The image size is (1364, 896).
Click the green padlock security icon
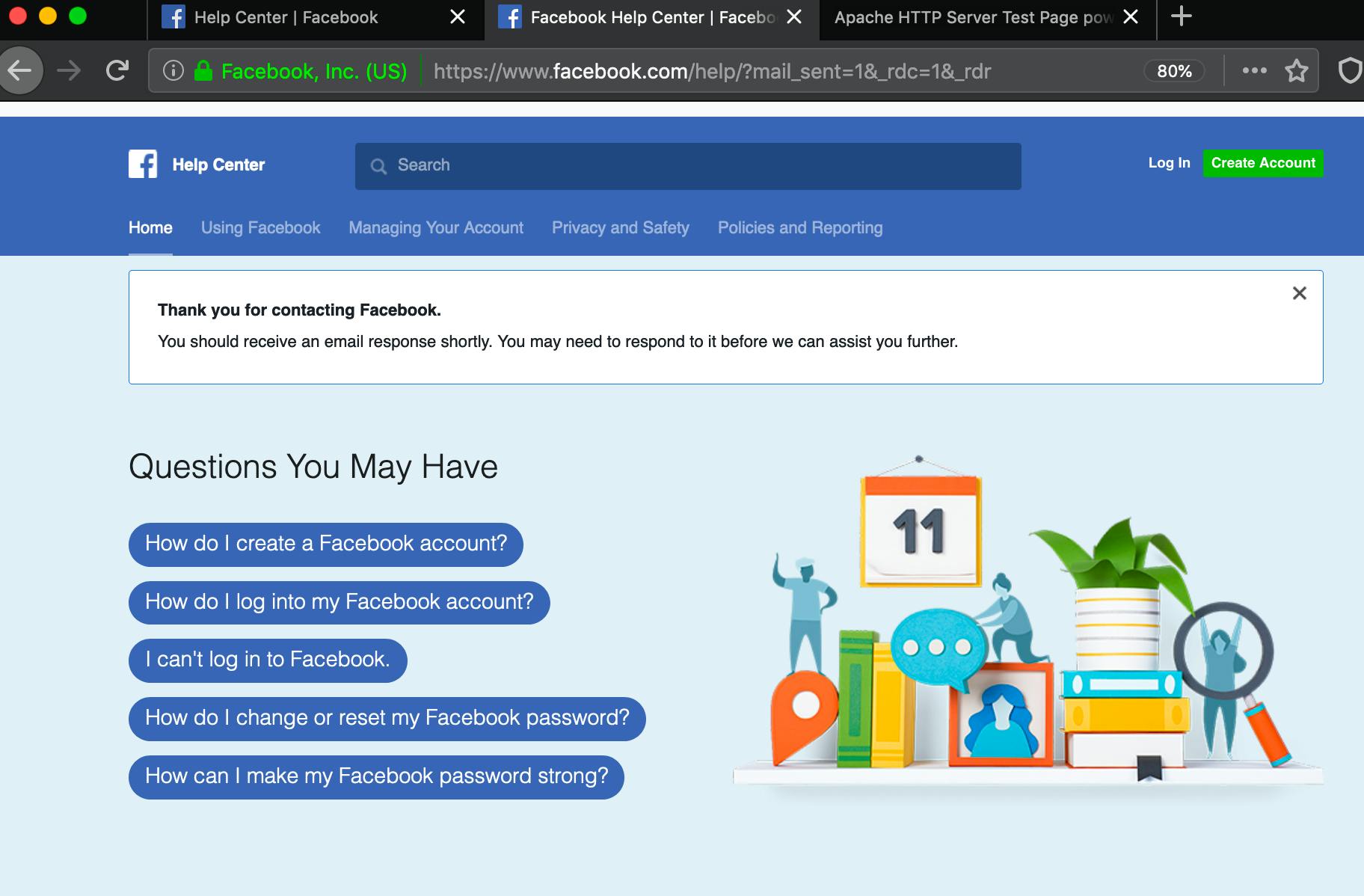(203, 71)
